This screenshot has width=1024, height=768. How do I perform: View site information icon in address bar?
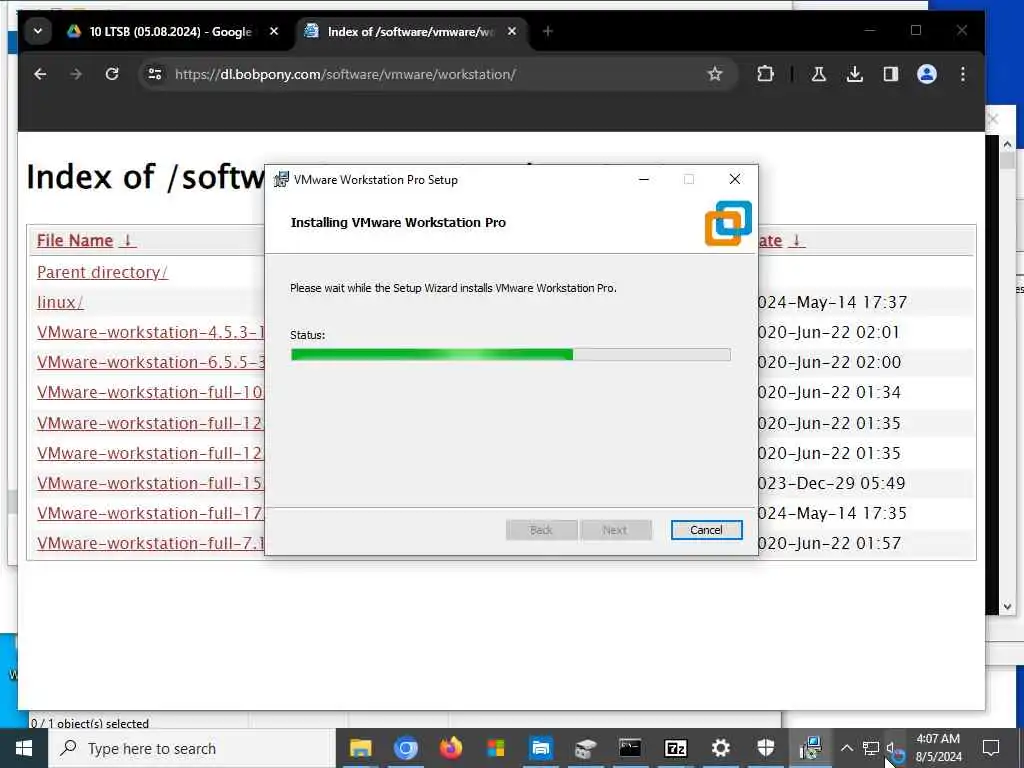point(155,74)
